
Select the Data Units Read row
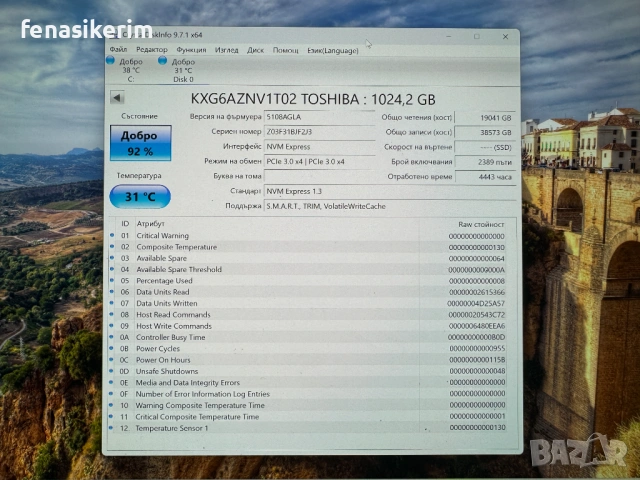[307, 292]
